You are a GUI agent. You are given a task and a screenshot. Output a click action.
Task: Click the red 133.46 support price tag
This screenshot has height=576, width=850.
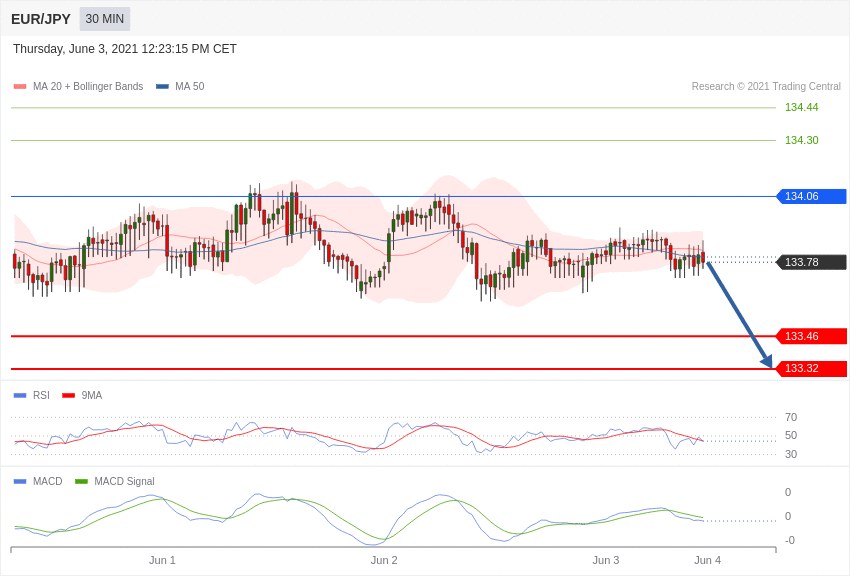pyautogui.click(x=812, y=336)
